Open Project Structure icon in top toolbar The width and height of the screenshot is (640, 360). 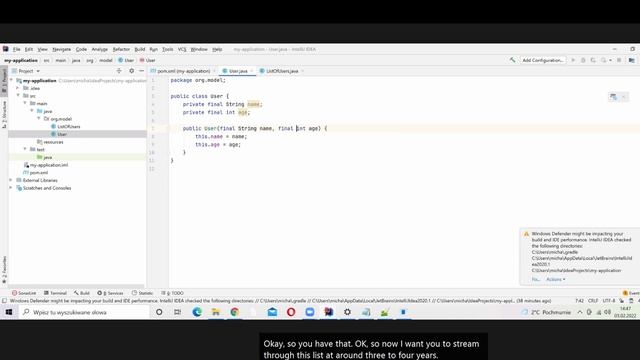click(631, 60)
